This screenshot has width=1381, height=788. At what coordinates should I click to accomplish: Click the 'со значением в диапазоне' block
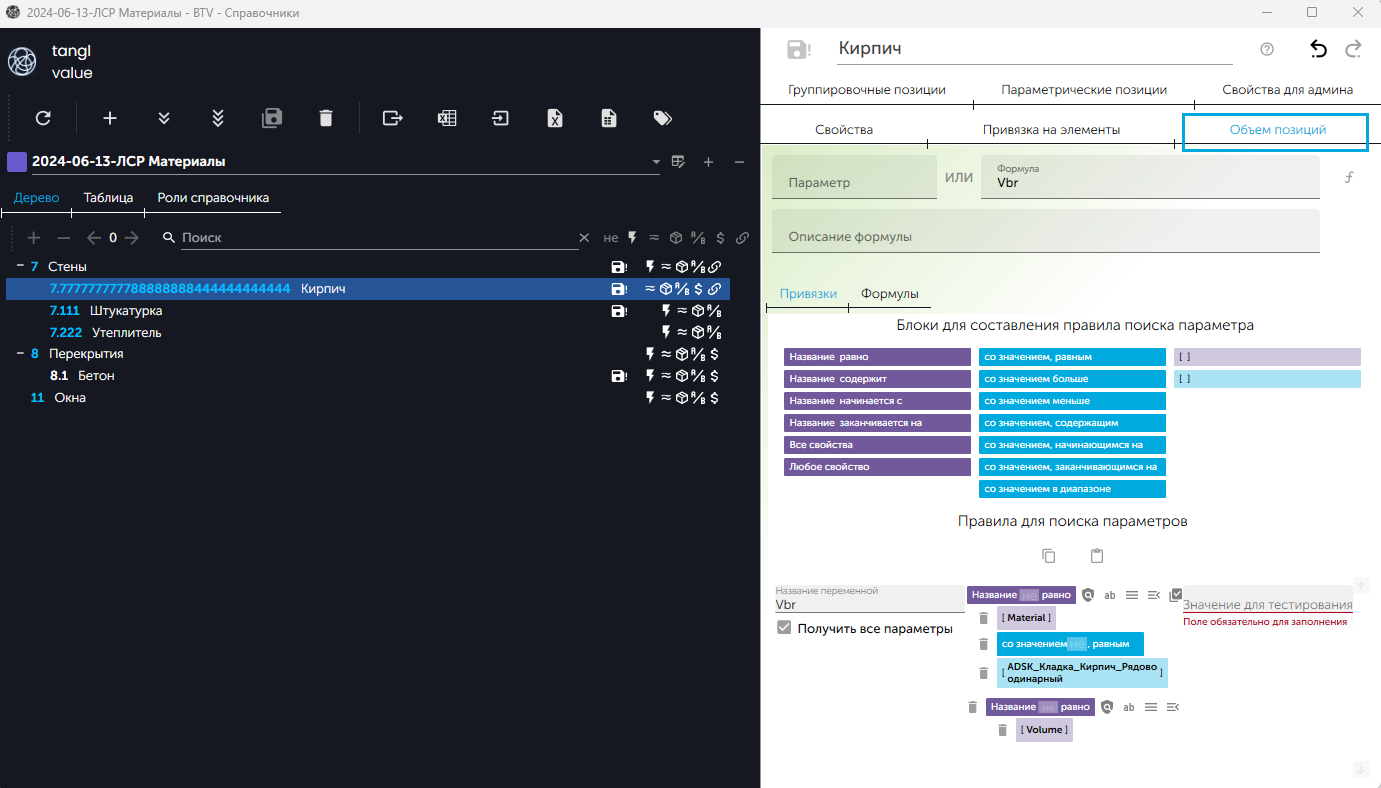(1072, 489)
